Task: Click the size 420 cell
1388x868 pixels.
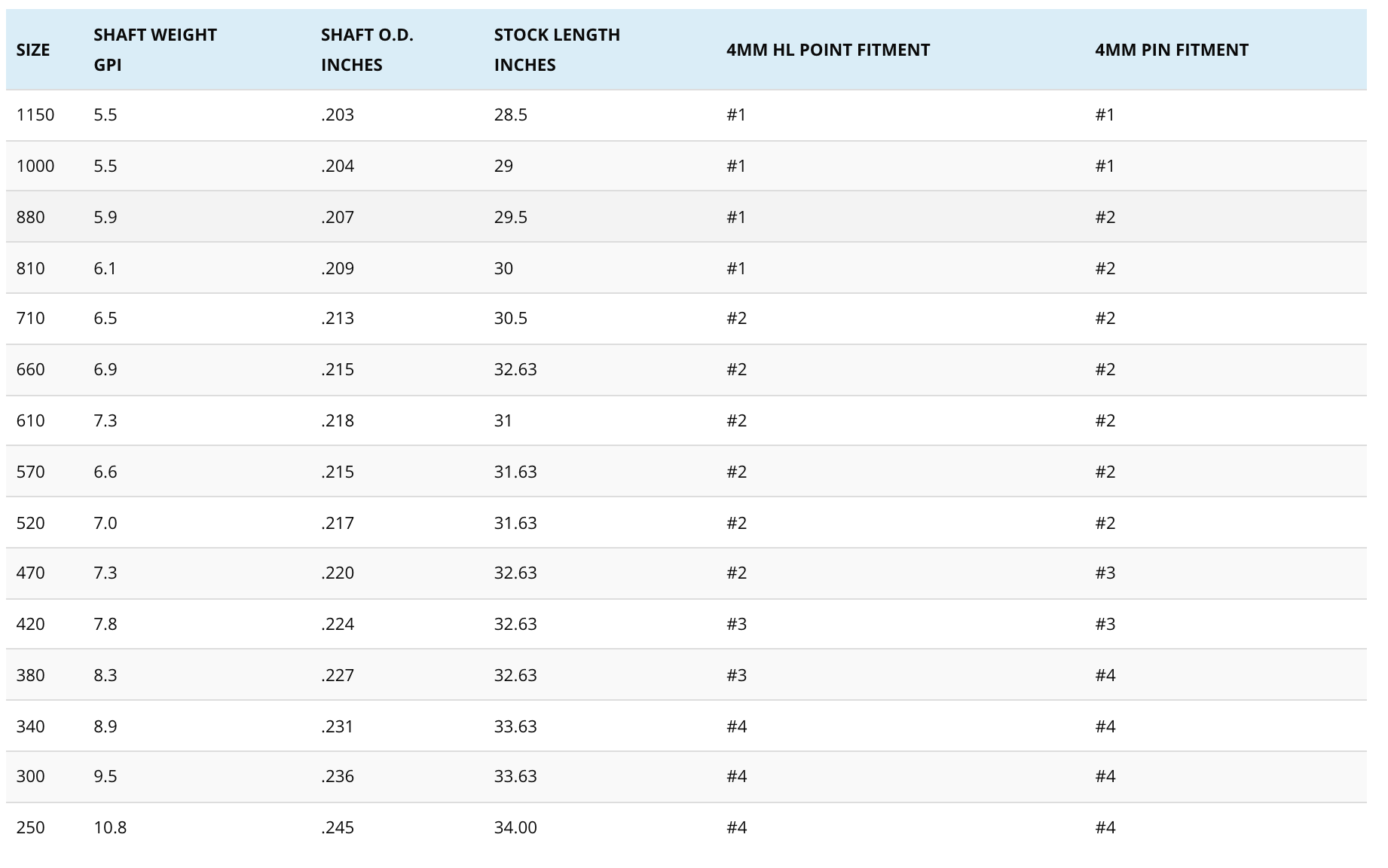Action: (31, 624)
